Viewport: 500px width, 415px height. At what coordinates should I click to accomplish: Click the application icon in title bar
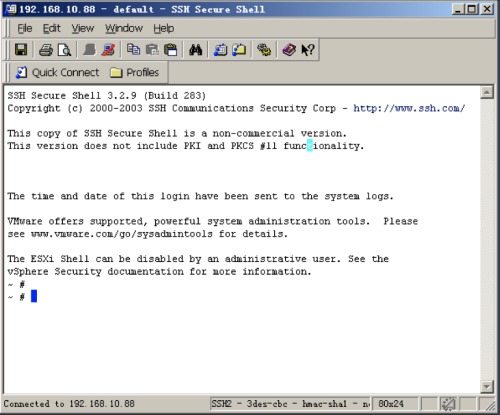click(10, 9)
